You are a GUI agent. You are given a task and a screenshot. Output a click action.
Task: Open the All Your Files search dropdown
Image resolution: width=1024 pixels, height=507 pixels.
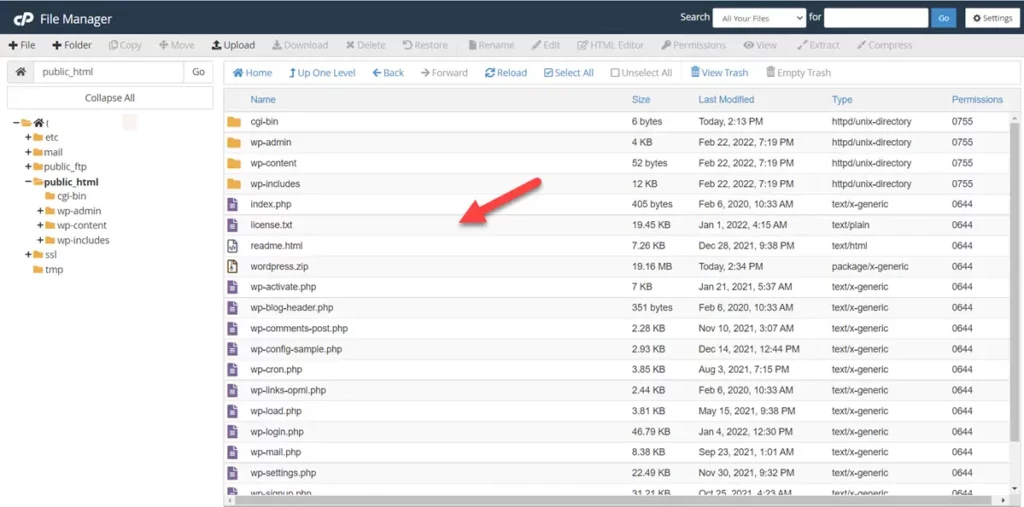759,18
